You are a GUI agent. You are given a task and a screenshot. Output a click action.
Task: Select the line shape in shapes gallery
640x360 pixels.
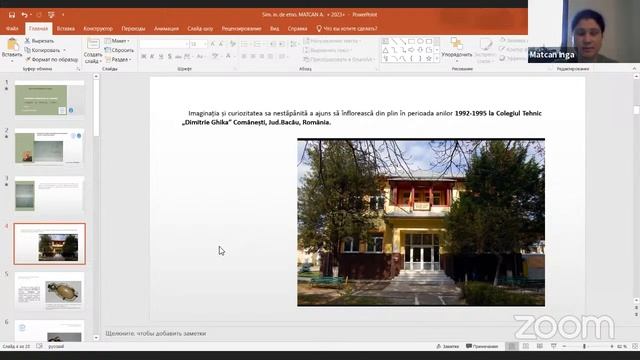pyautogui.click(x=394, y=41)
